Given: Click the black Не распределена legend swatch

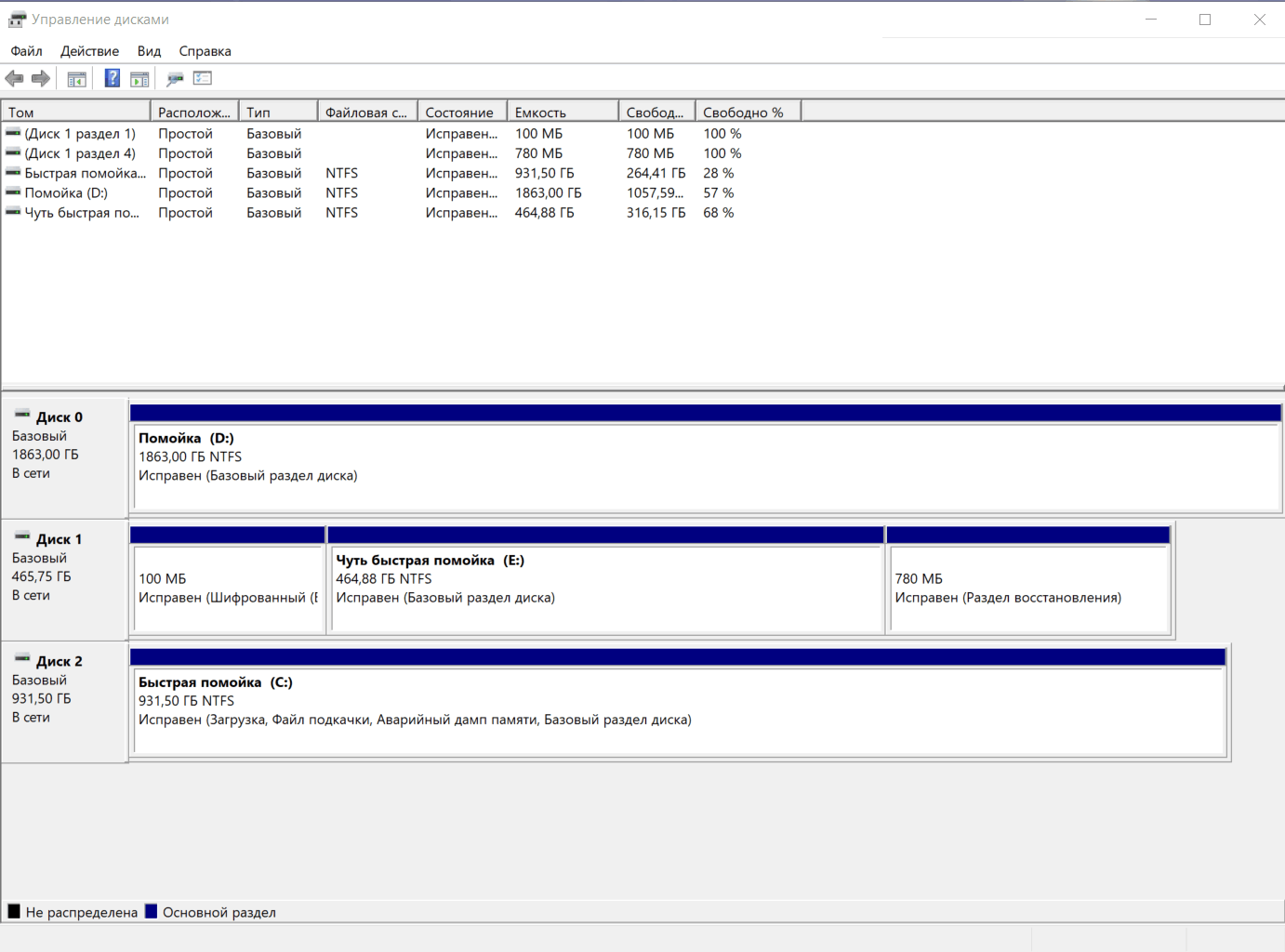Looking at the screenshot, I should pos(14,911).
